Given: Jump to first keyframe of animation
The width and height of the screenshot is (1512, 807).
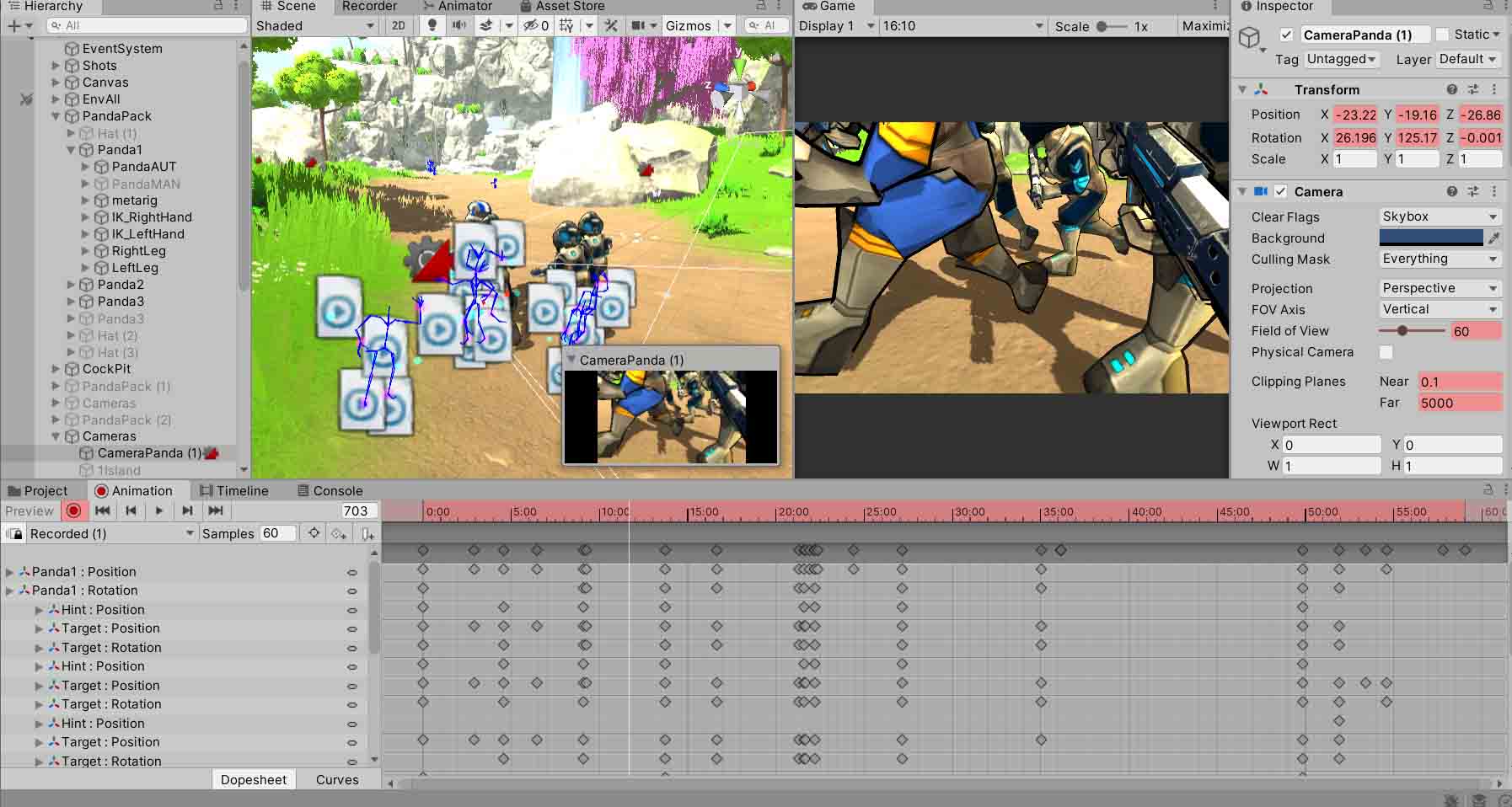Looking at the screenshot, I should pyautogui.click(x=103, y=510).
